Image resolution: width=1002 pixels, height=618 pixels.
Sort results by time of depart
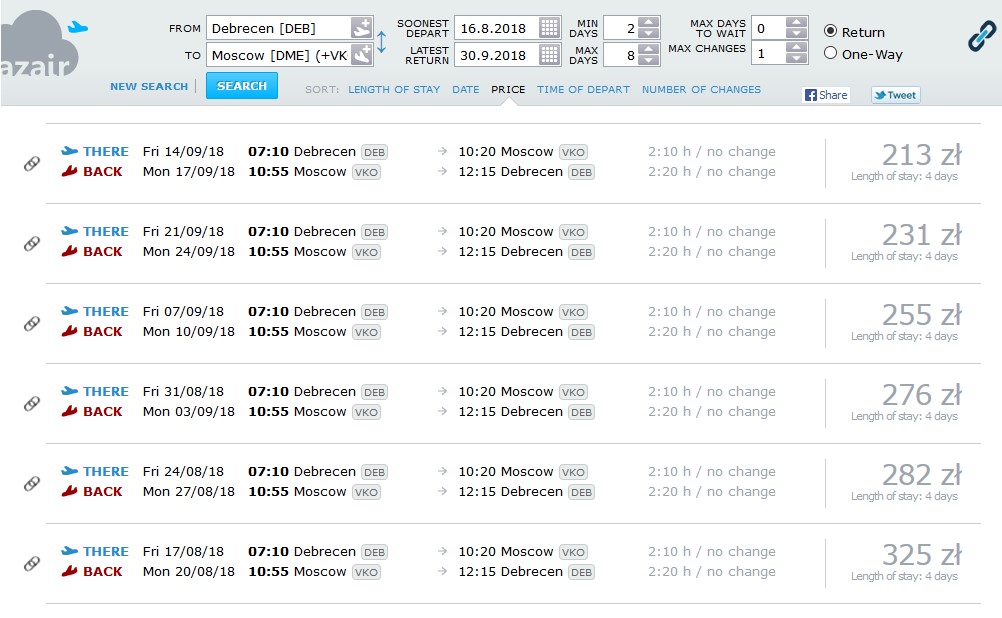point(583,89)
